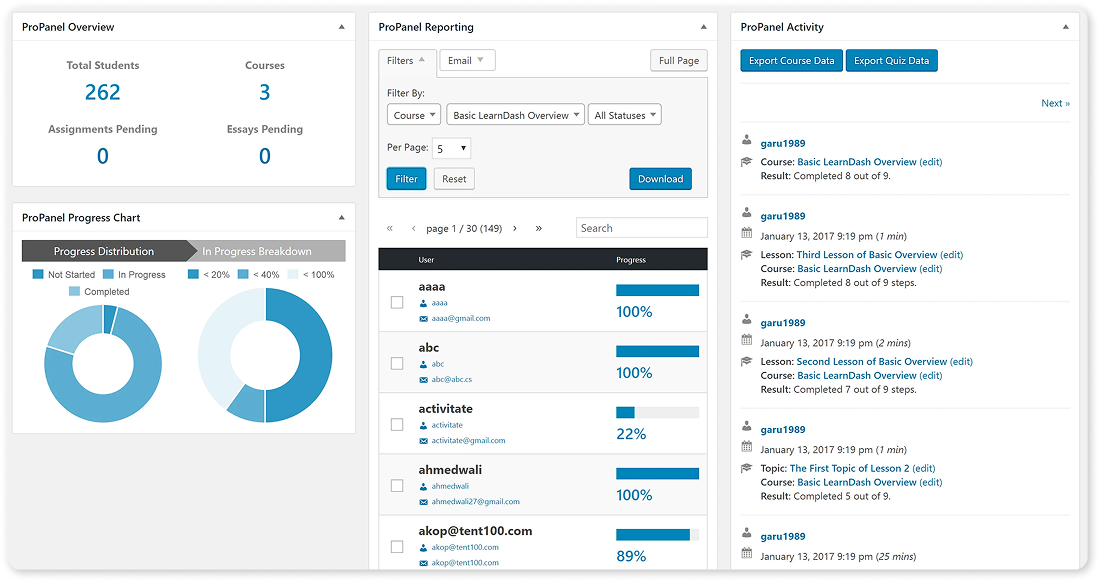The height and width of the screenshot is (583, 1100).
Task: Click the email icon beside ahmedwali27@gmail.com
Action: pos(423,502)
